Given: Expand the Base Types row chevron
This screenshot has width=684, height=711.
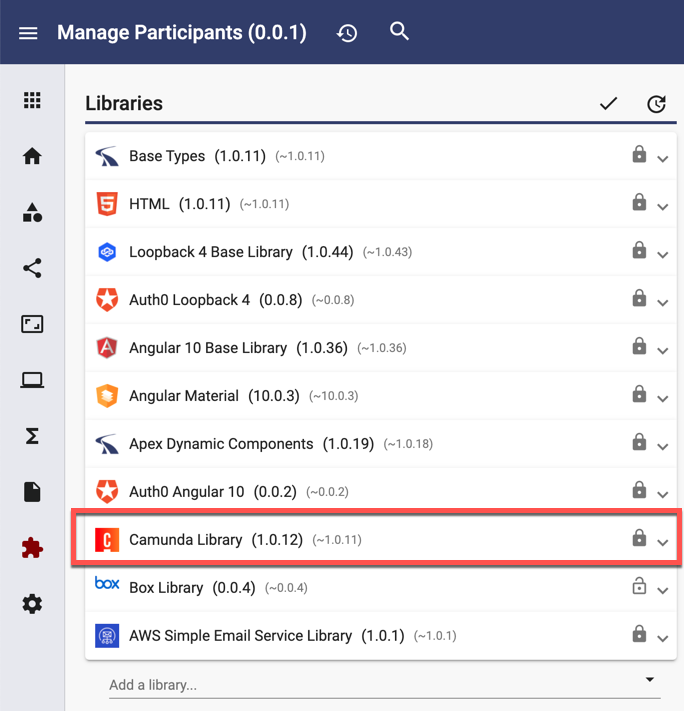Looking at the screenshot, I should click(x=663, y=159).
